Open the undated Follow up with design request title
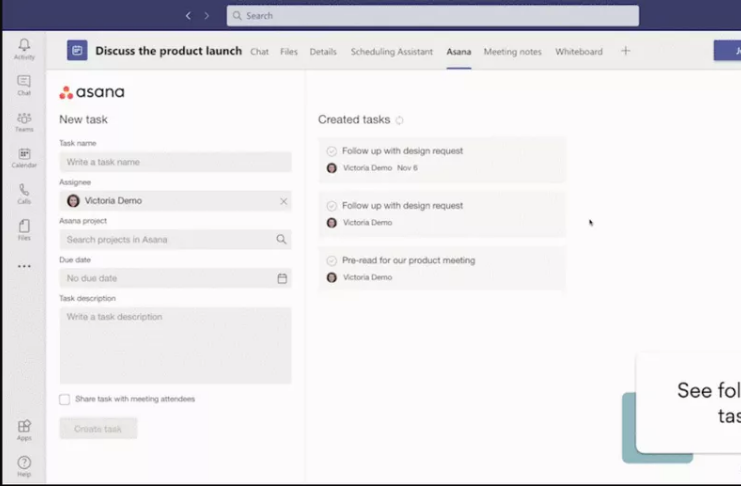The height and width of the screenshot is (486, 741). coord(403,206)
